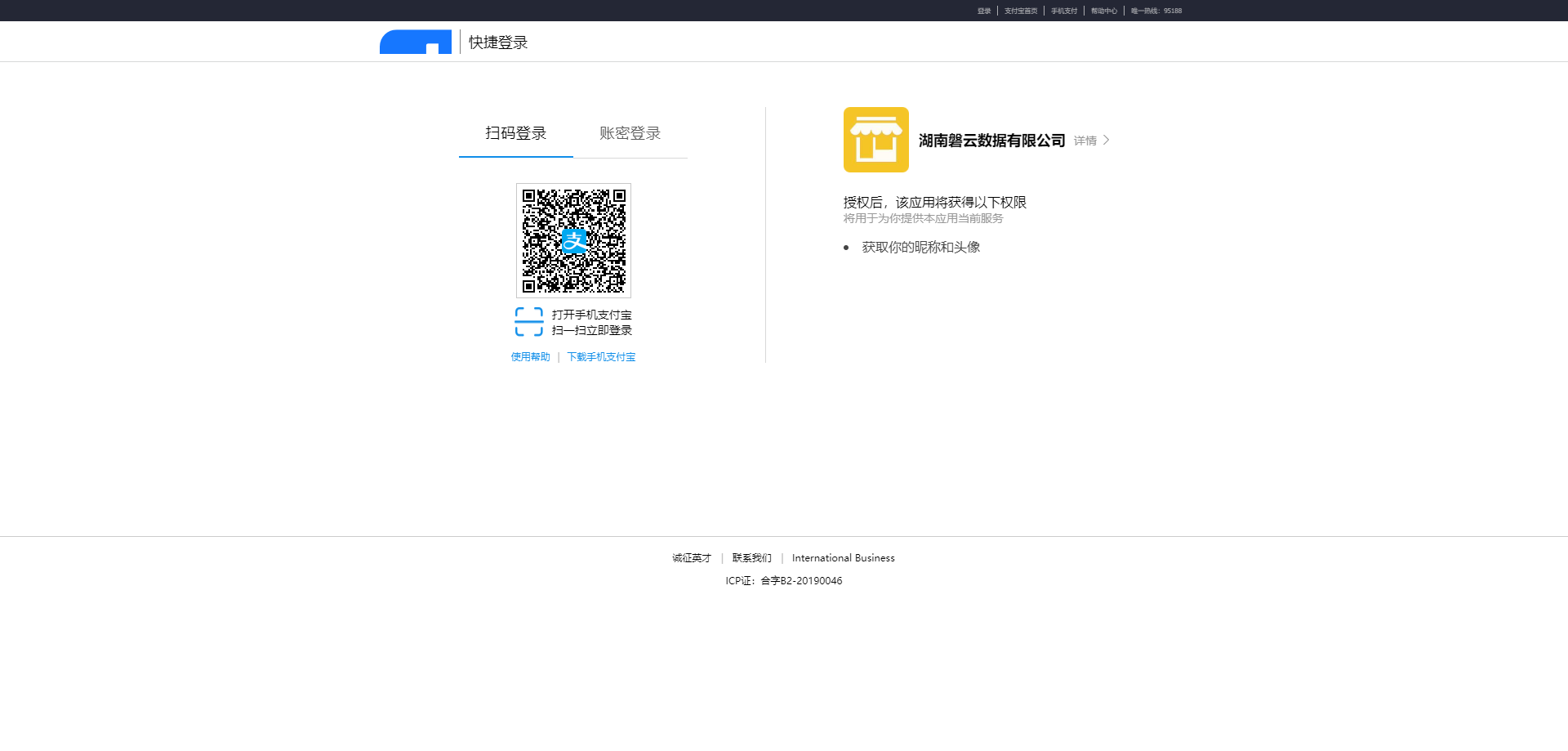Click the Alipay QR code image
This screenshot has height=751, width=1568.
coord(574,240)
